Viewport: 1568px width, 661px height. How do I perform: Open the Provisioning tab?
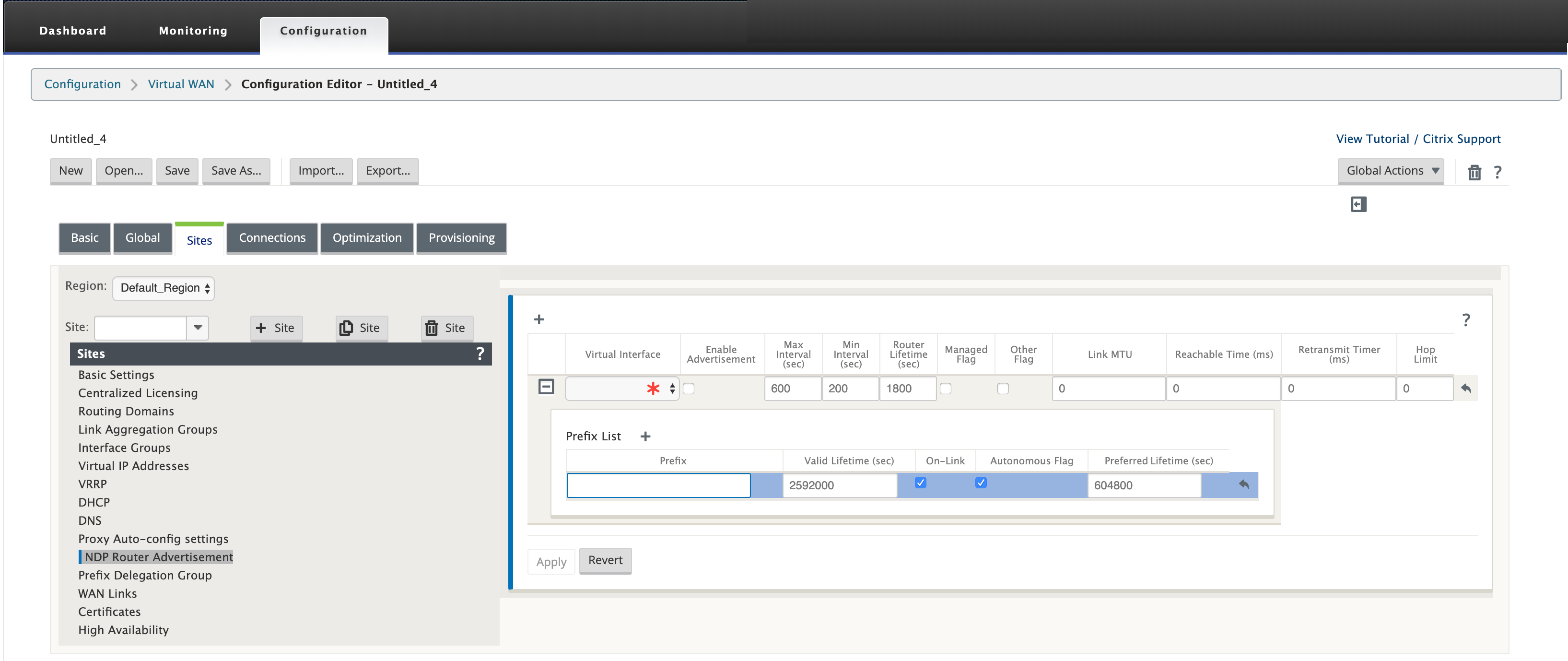coord(461,238)
